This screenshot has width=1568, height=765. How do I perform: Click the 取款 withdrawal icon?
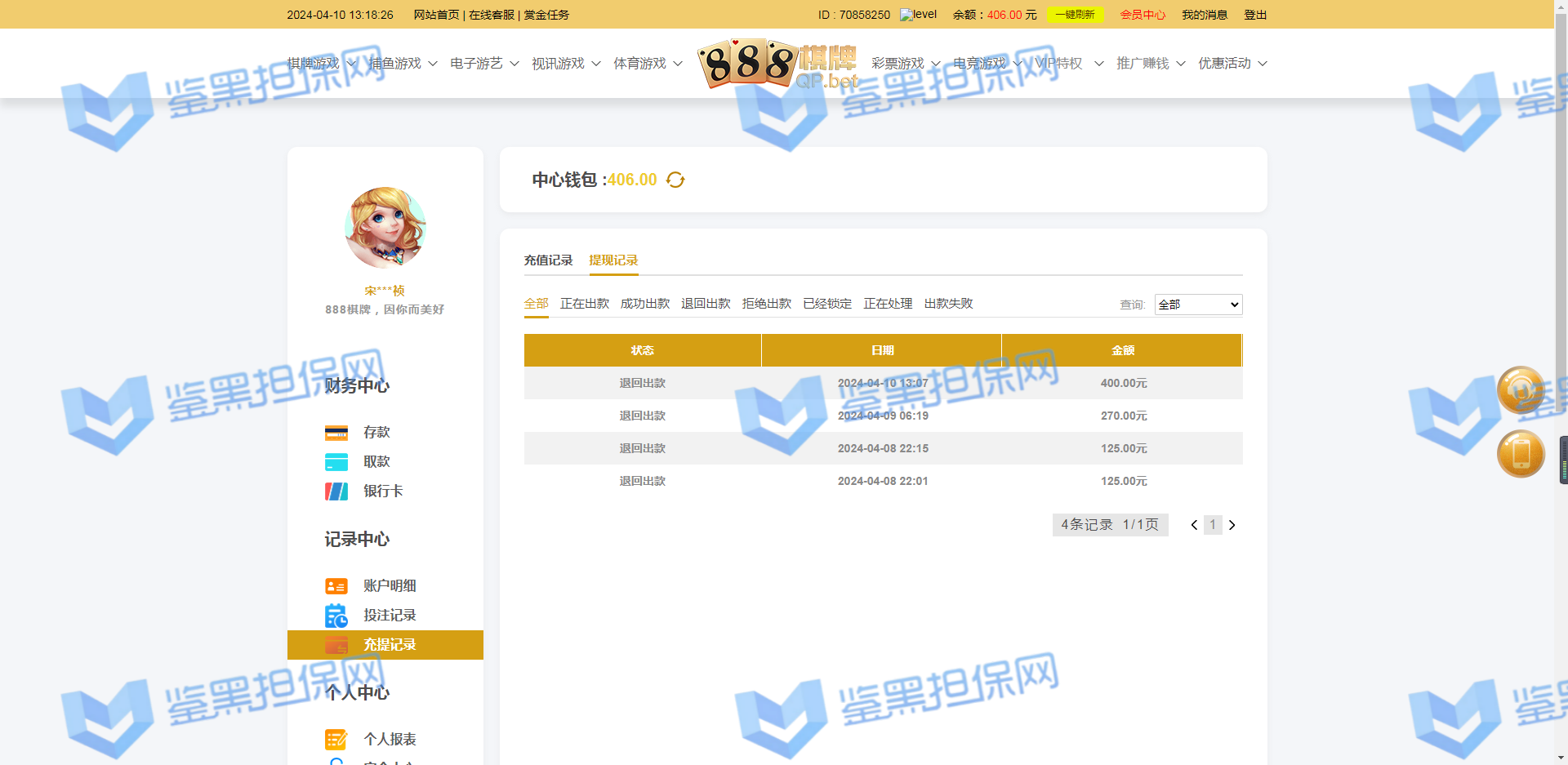tap(336, 462)
